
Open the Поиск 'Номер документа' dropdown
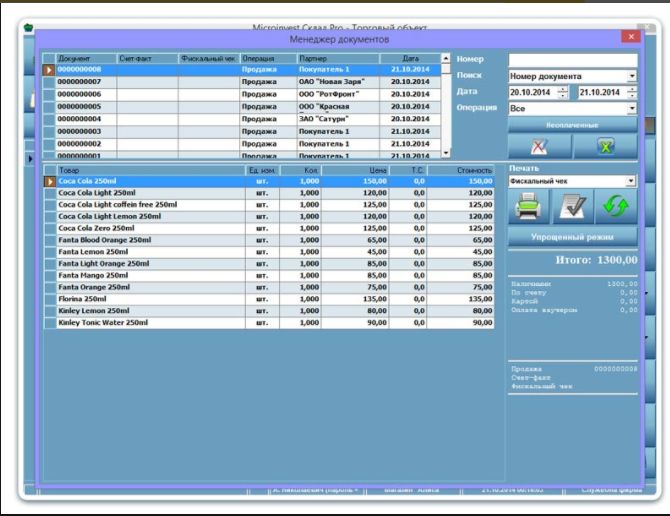(632, 76)
